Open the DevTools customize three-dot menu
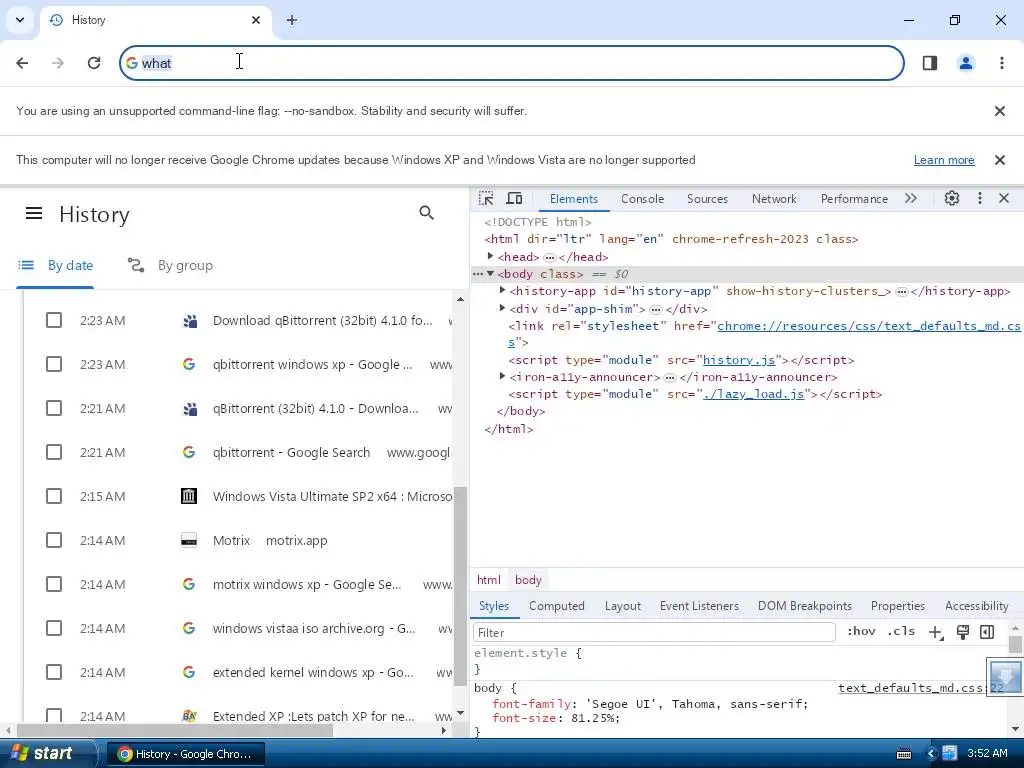The image size is (1024, 768). coord(980,199)
